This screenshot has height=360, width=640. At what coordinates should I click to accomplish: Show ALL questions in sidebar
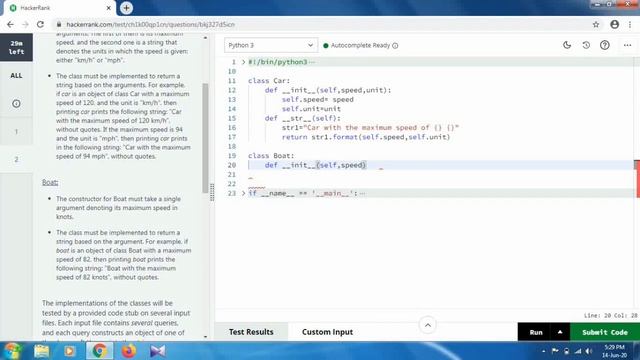click(16, 76)
